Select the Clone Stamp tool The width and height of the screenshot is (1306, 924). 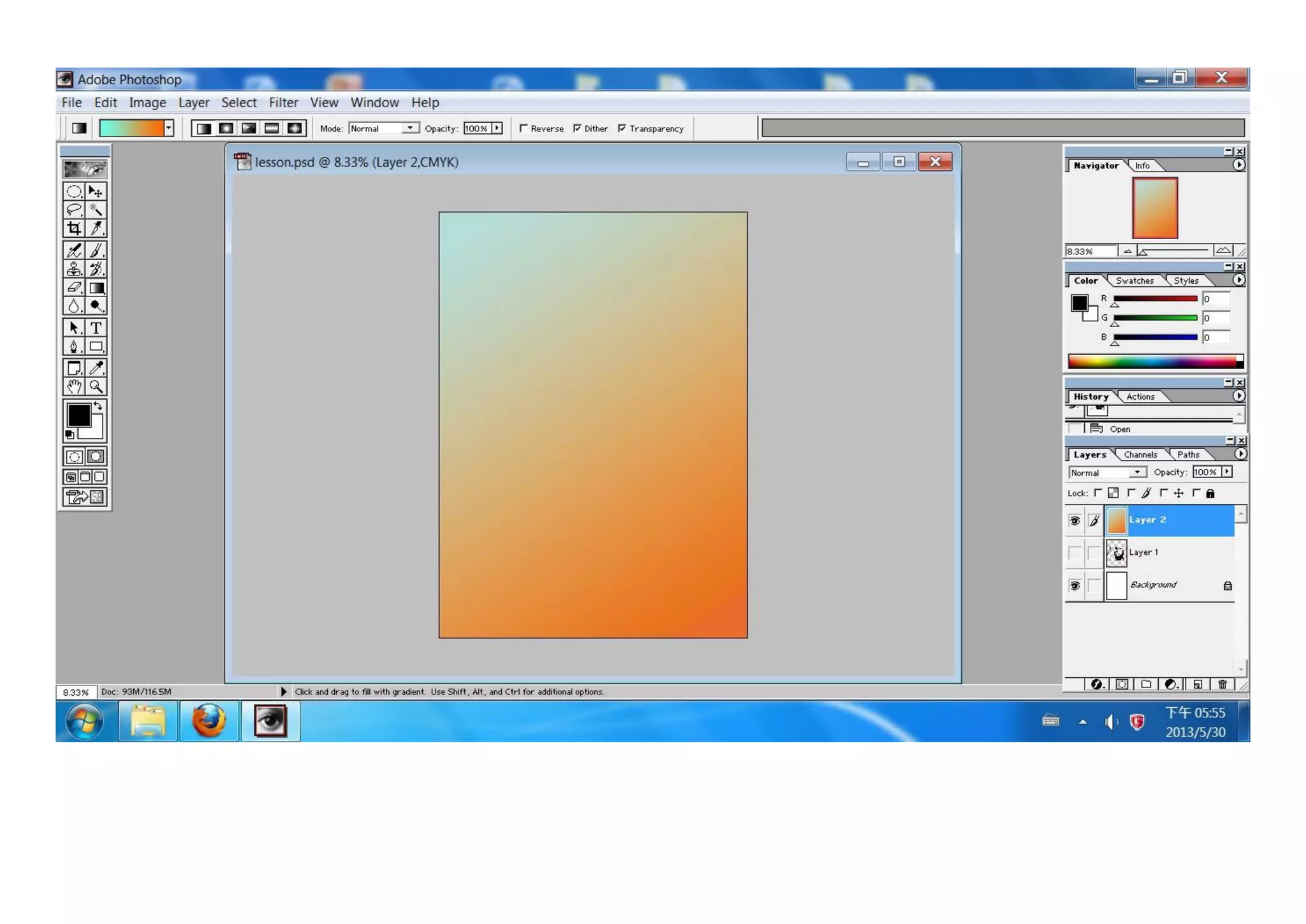click(x=74, y=269)
